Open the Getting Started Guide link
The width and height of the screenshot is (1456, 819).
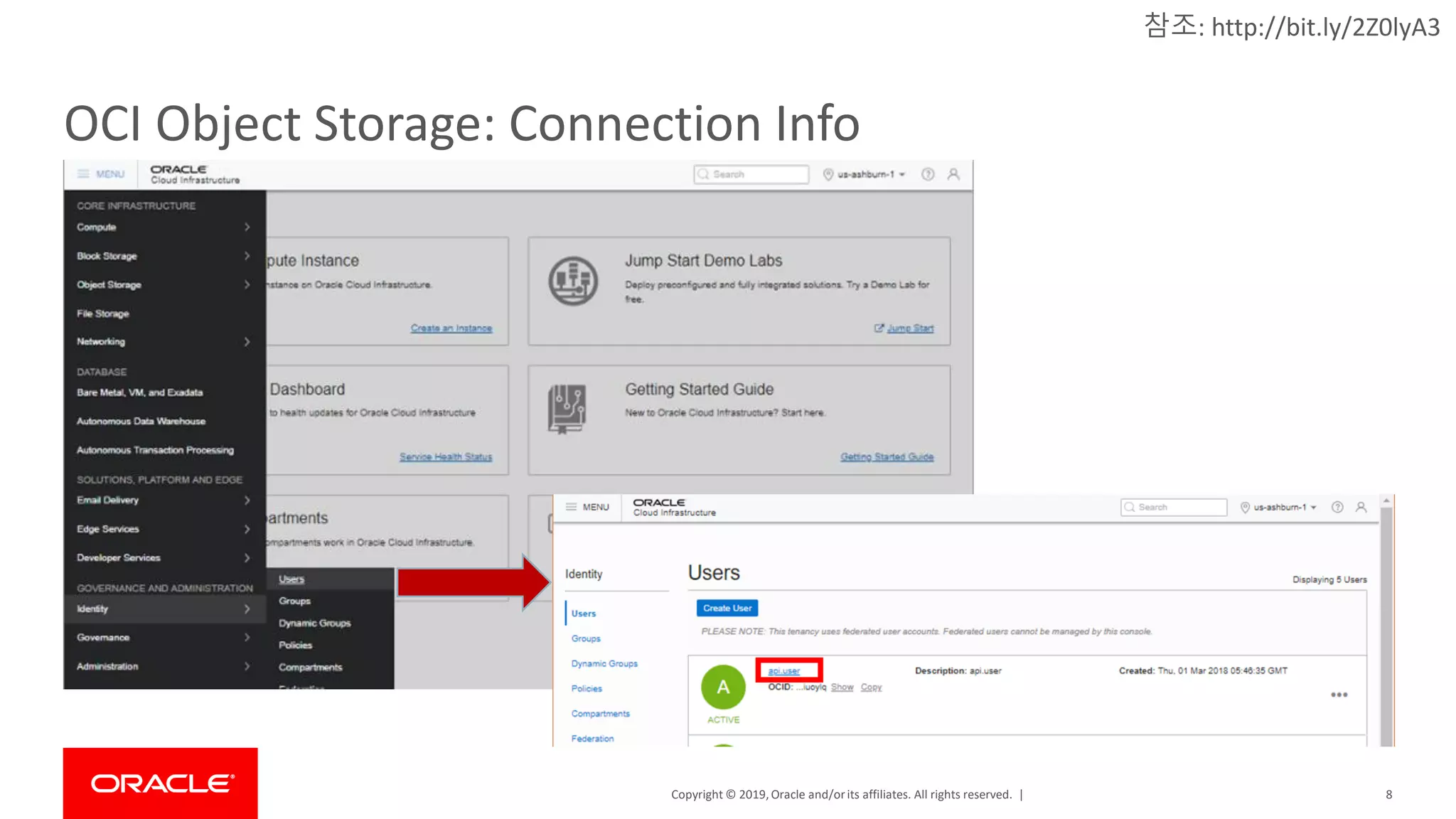click(887, 456)
